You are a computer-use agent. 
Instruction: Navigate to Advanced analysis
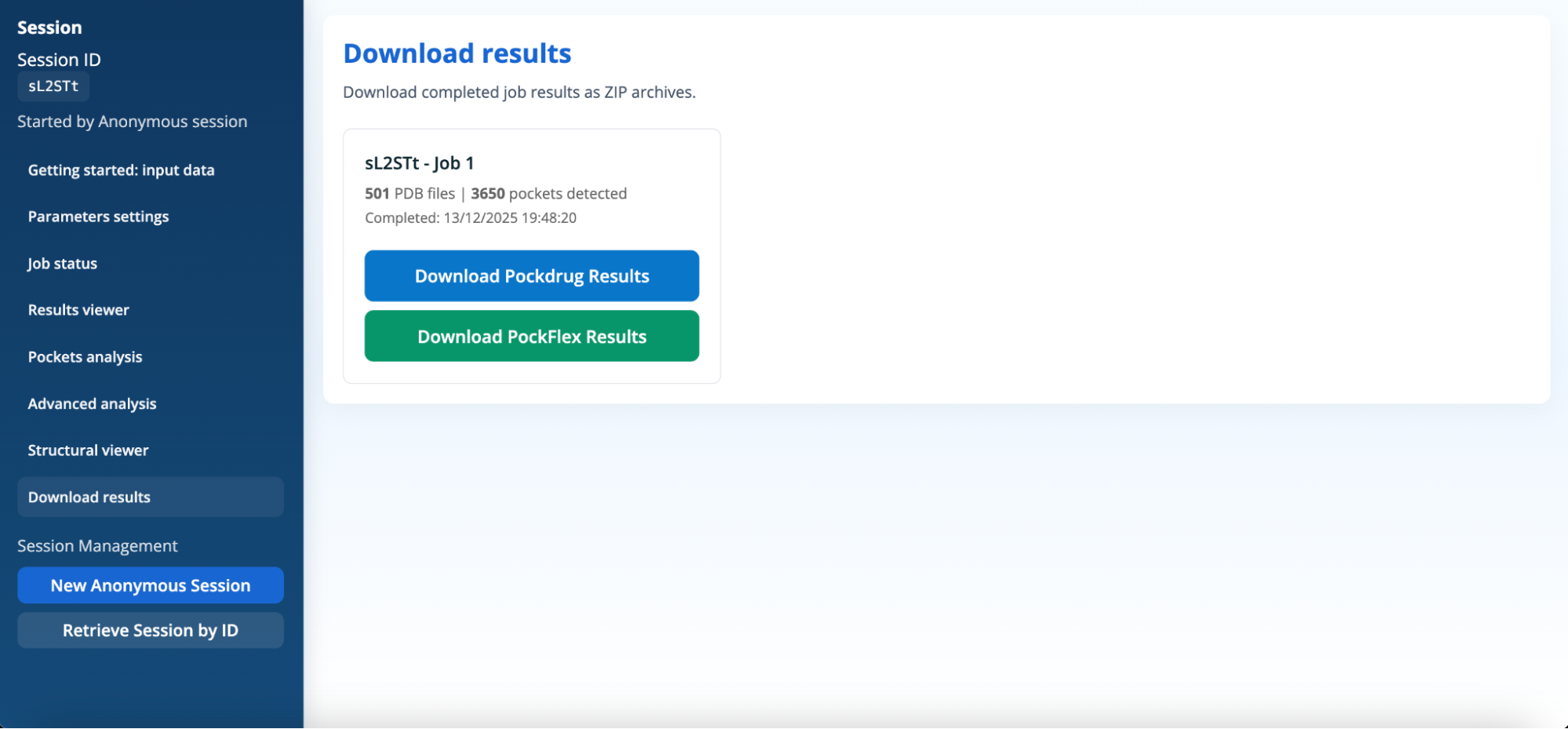pos(150,404)
